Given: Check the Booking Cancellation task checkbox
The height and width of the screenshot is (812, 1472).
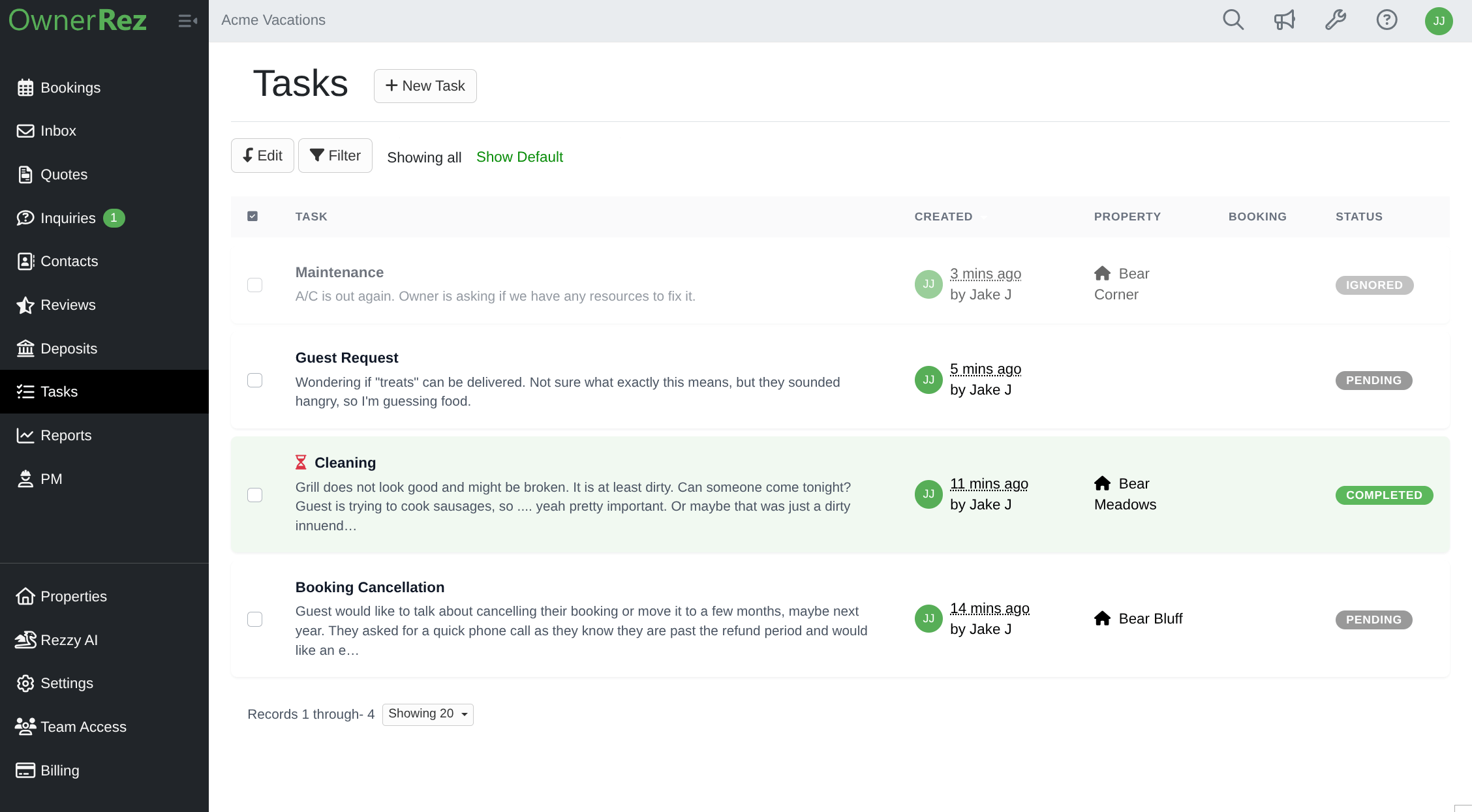Looking at the screenshot, I should point(254,619).
